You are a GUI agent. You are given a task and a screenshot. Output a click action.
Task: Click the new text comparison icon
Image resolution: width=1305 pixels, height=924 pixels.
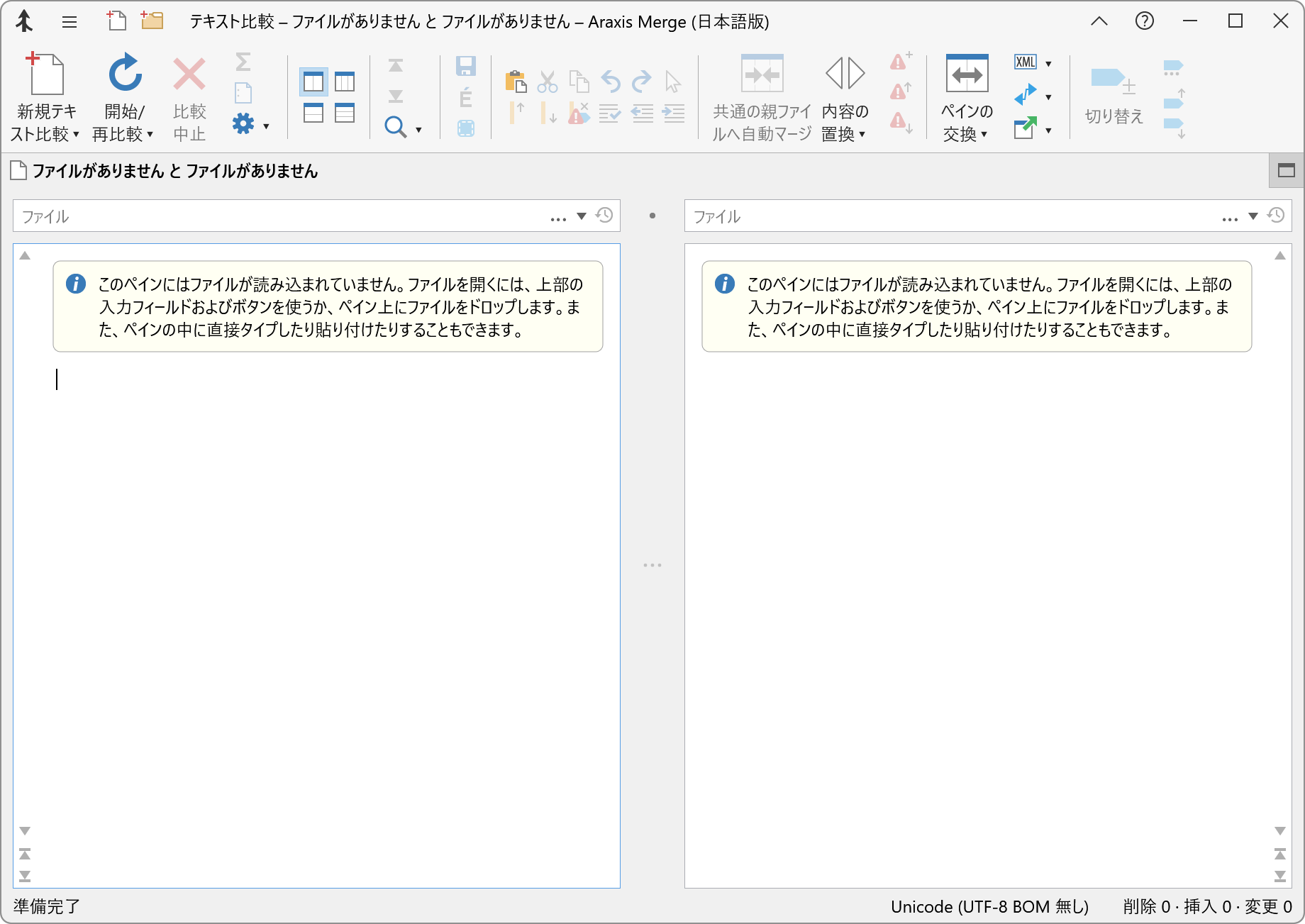45,74
